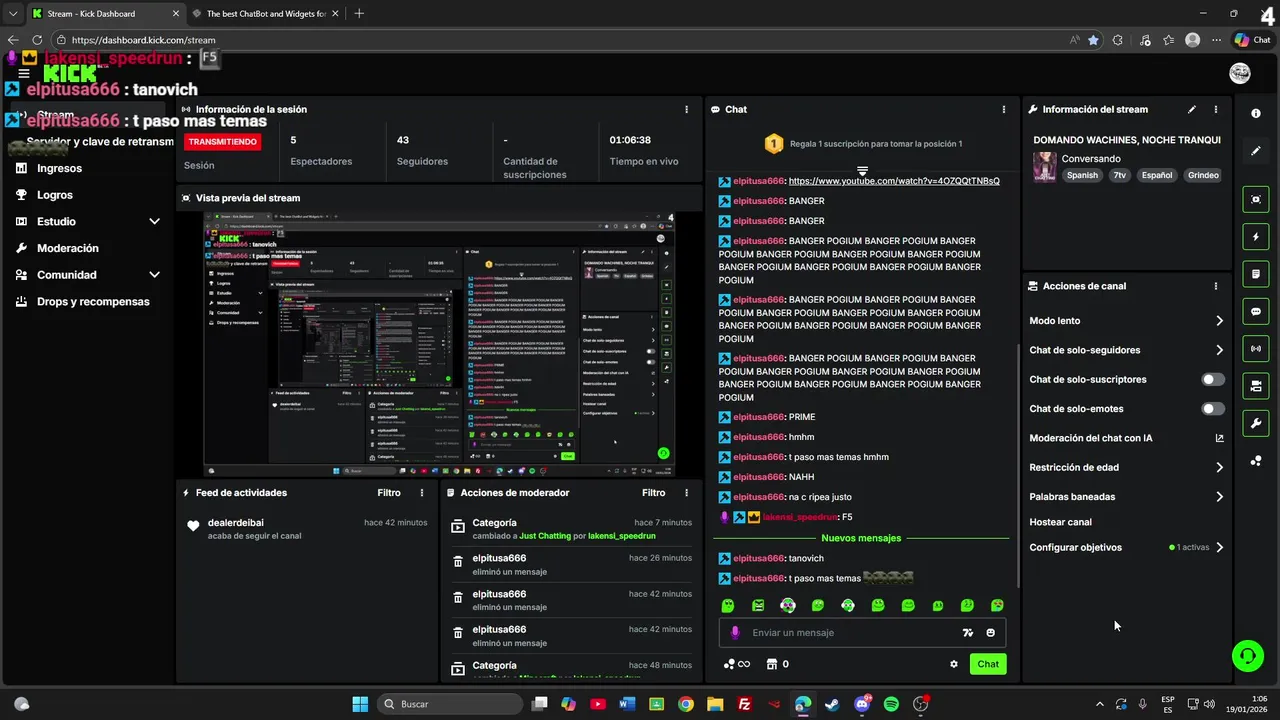Open Steam from the Windows taskbar
This screenshot has height=720, width=1280.
pyautogui.click(x=832, y=704)
